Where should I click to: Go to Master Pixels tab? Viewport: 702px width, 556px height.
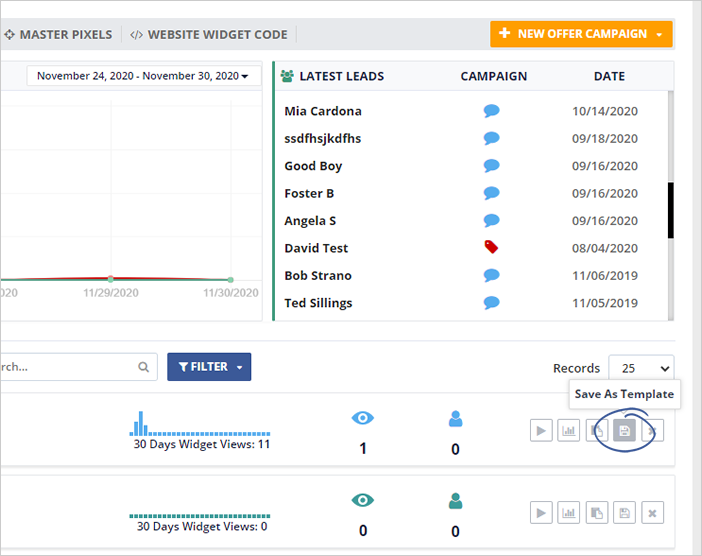click(x=58, y=35)
